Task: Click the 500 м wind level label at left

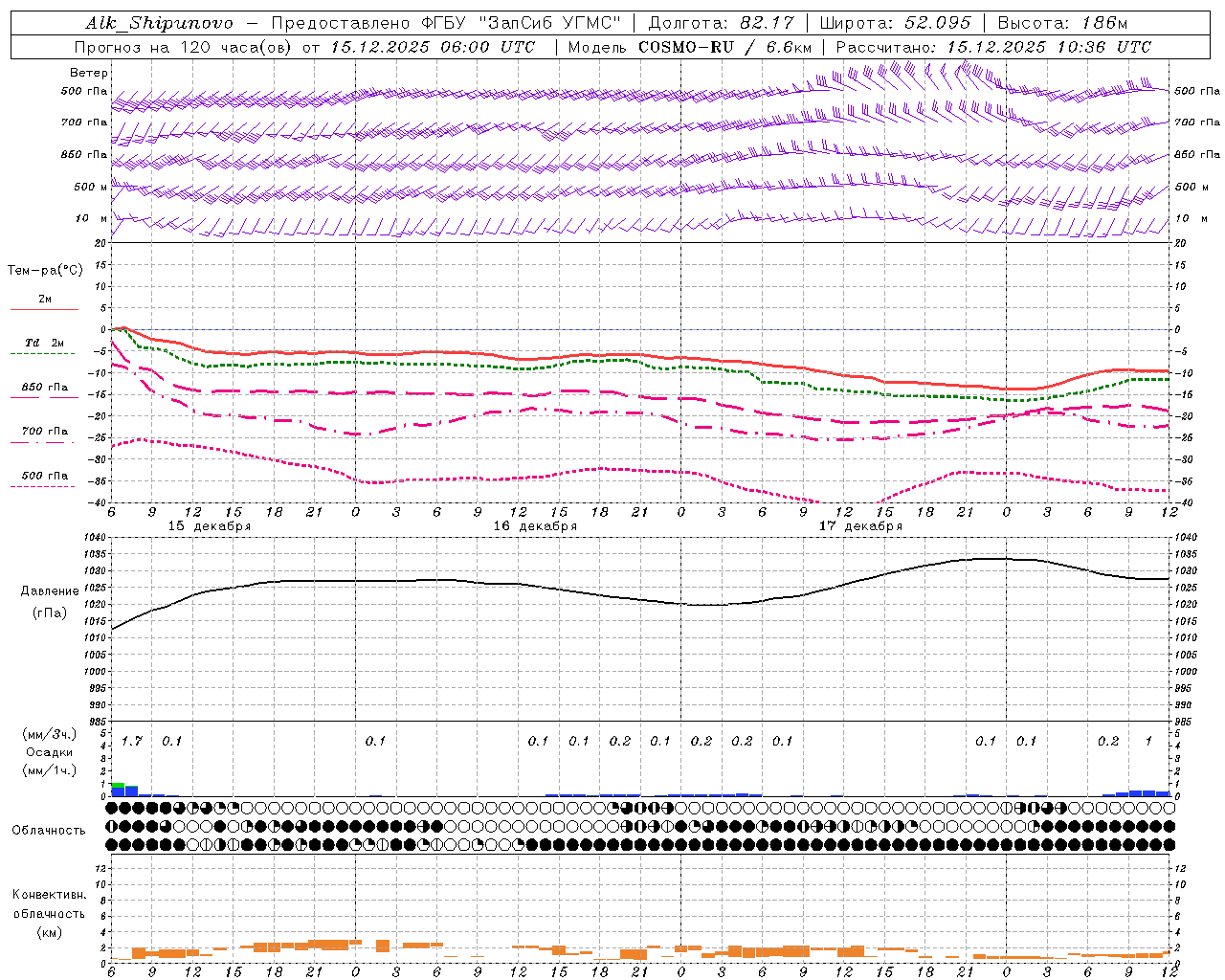Action: tap(92, 187)
